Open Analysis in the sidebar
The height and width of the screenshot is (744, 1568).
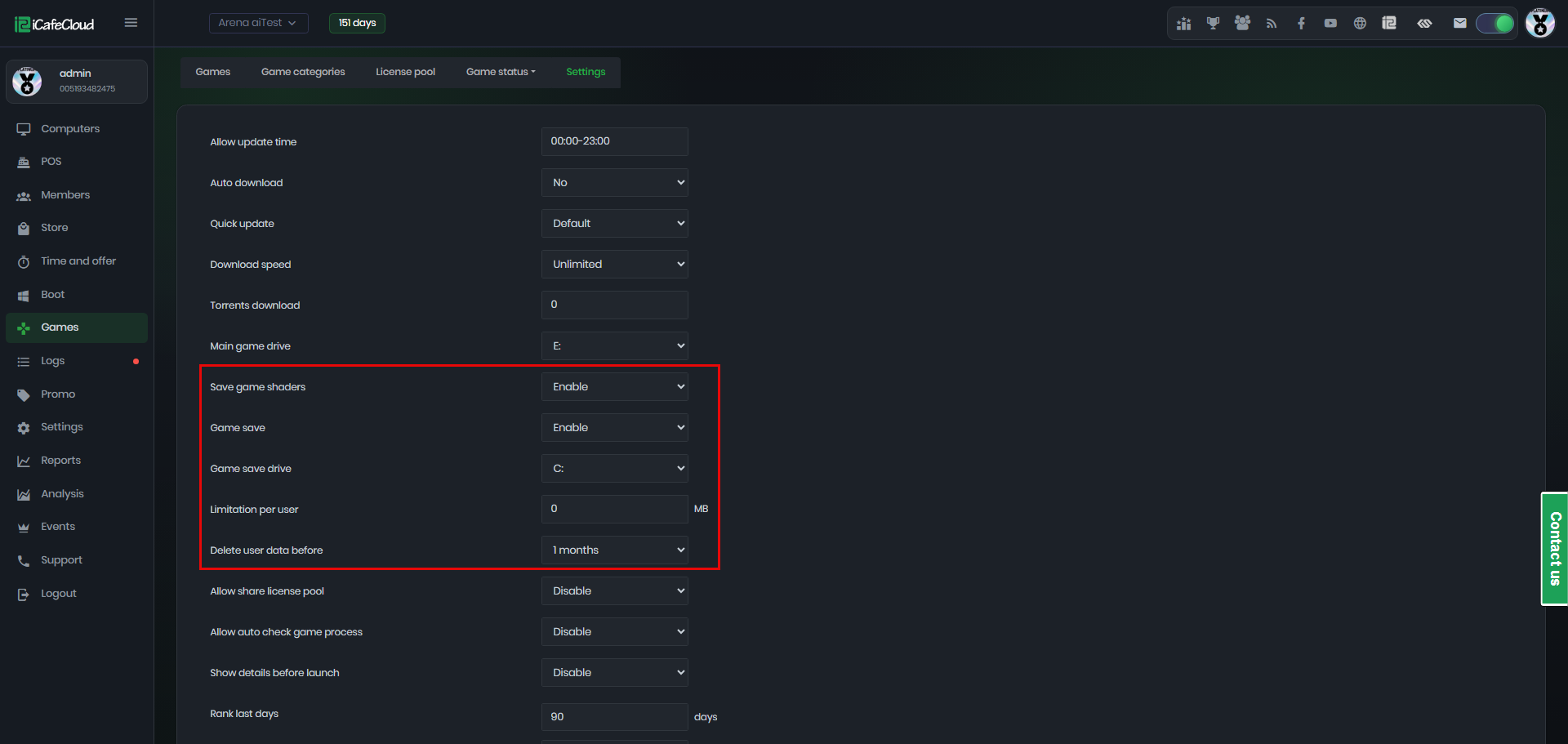(77, 494)
